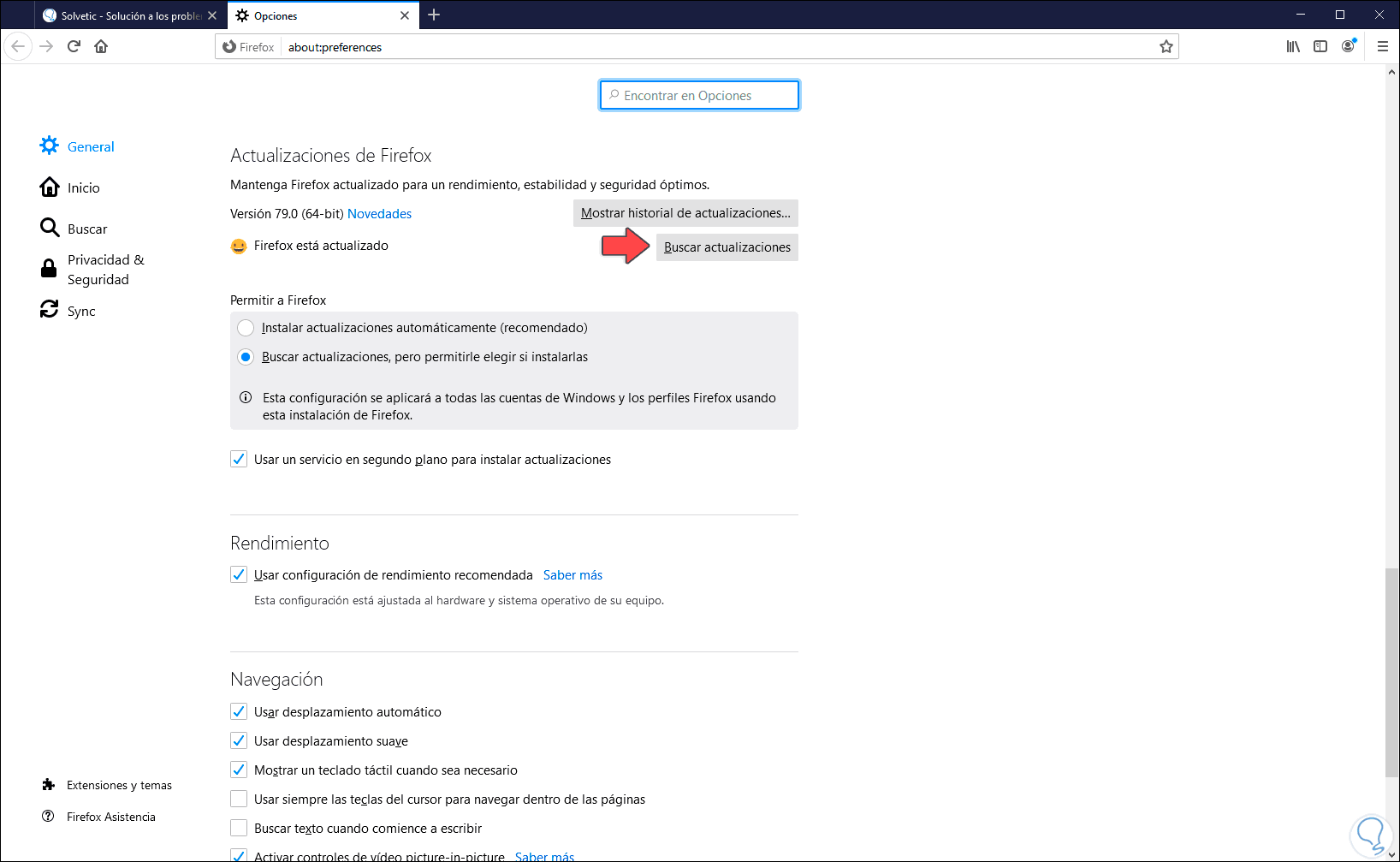Image resolution: width=1400 pixels, height=862 pixels.
Task: Select the Opciones tab
Action: tap(323, 15)
